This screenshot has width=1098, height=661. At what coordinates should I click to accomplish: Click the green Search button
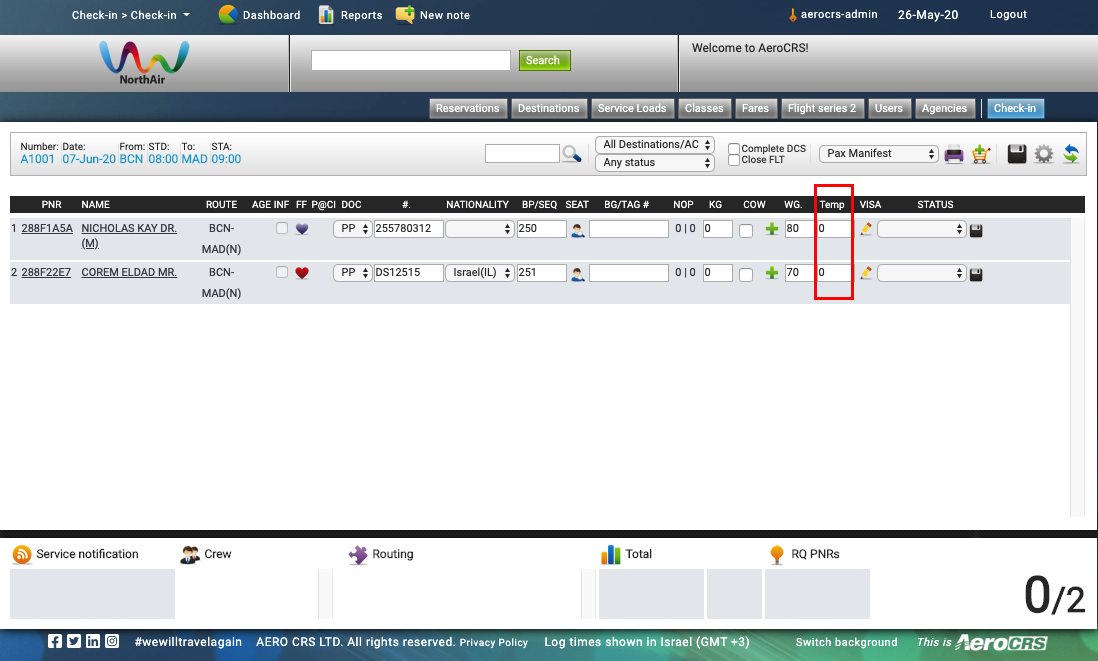544,60
